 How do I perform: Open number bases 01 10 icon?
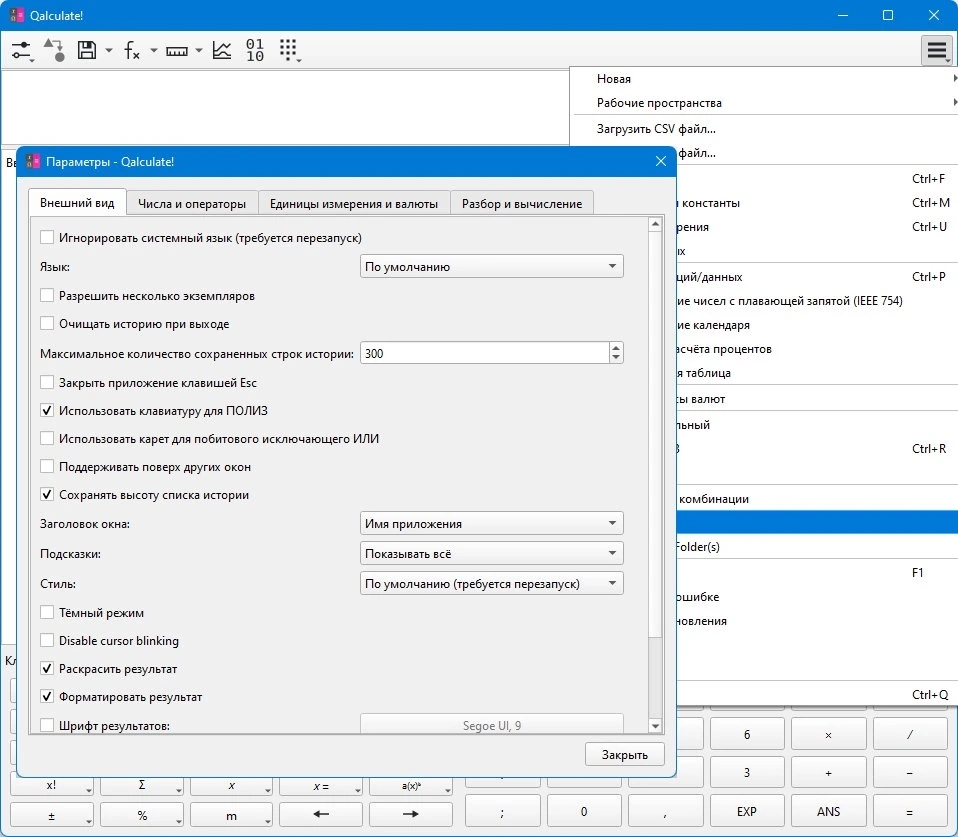255,50
